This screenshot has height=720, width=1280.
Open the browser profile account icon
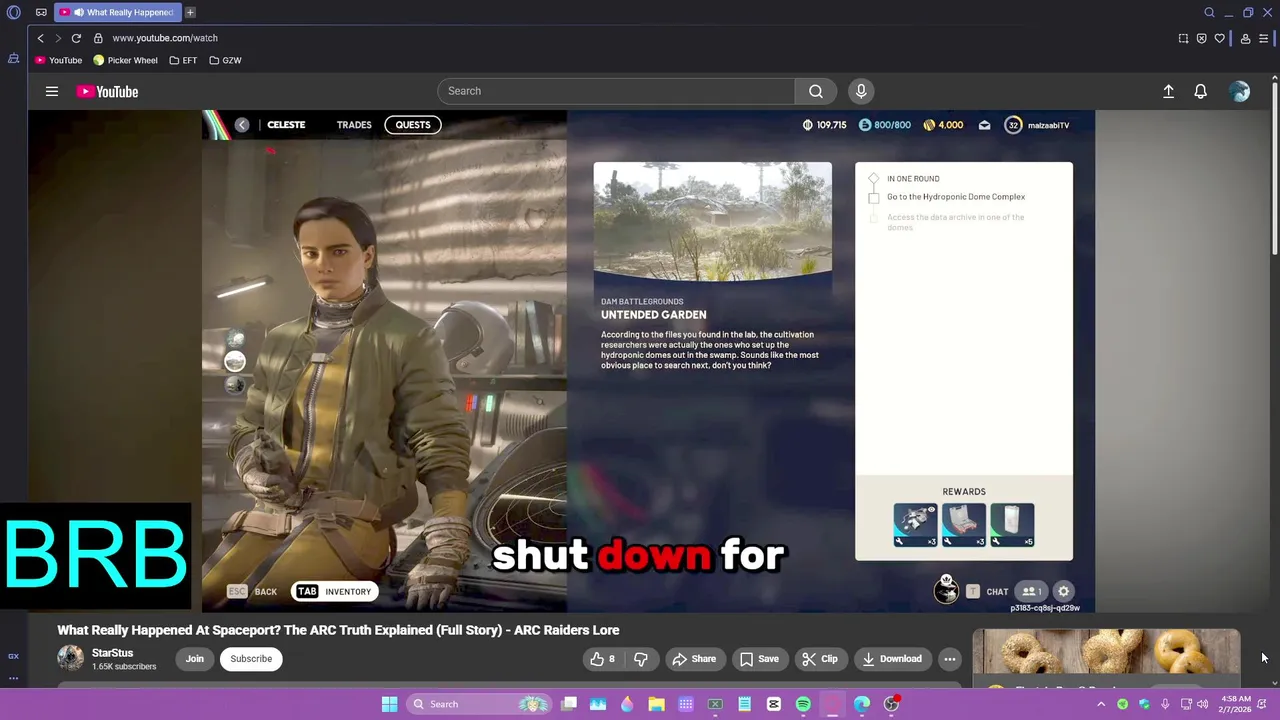click(x=1245, y=38)
